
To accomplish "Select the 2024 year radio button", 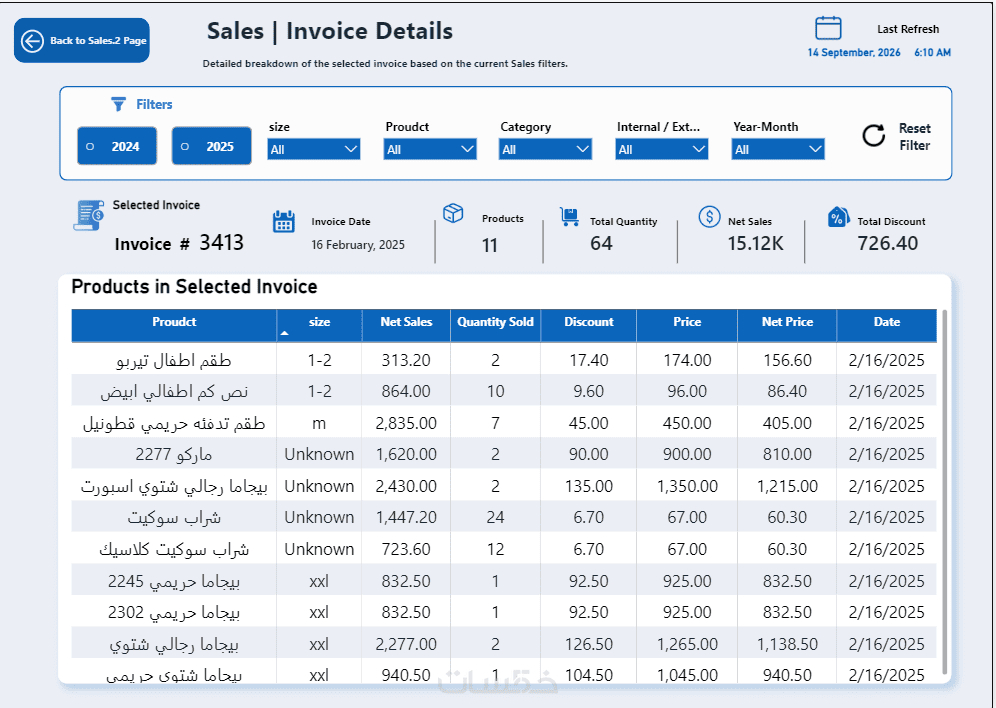I will (117, 146).
